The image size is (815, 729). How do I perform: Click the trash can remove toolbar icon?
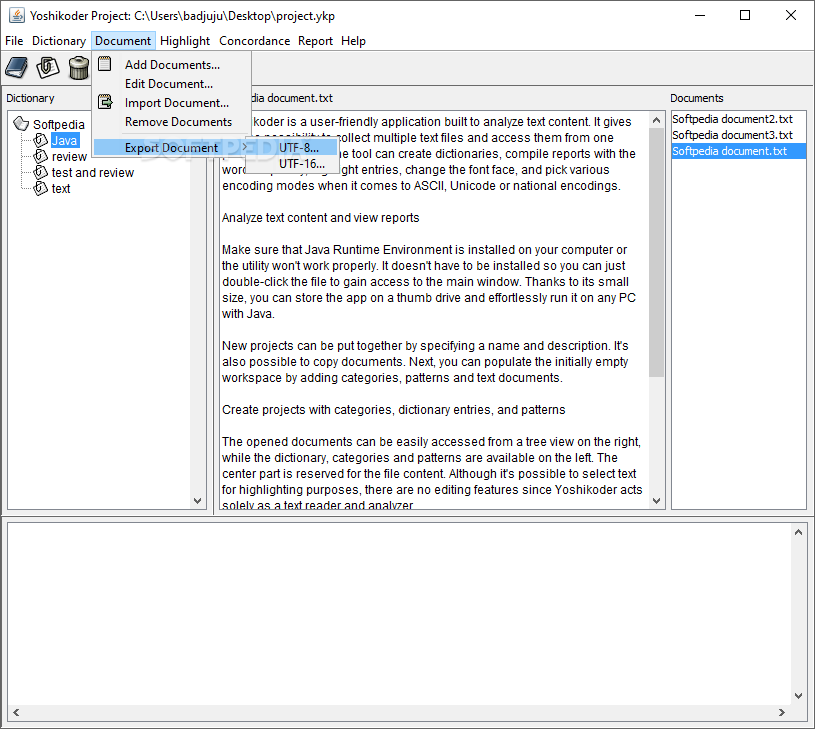click(78, 68)
